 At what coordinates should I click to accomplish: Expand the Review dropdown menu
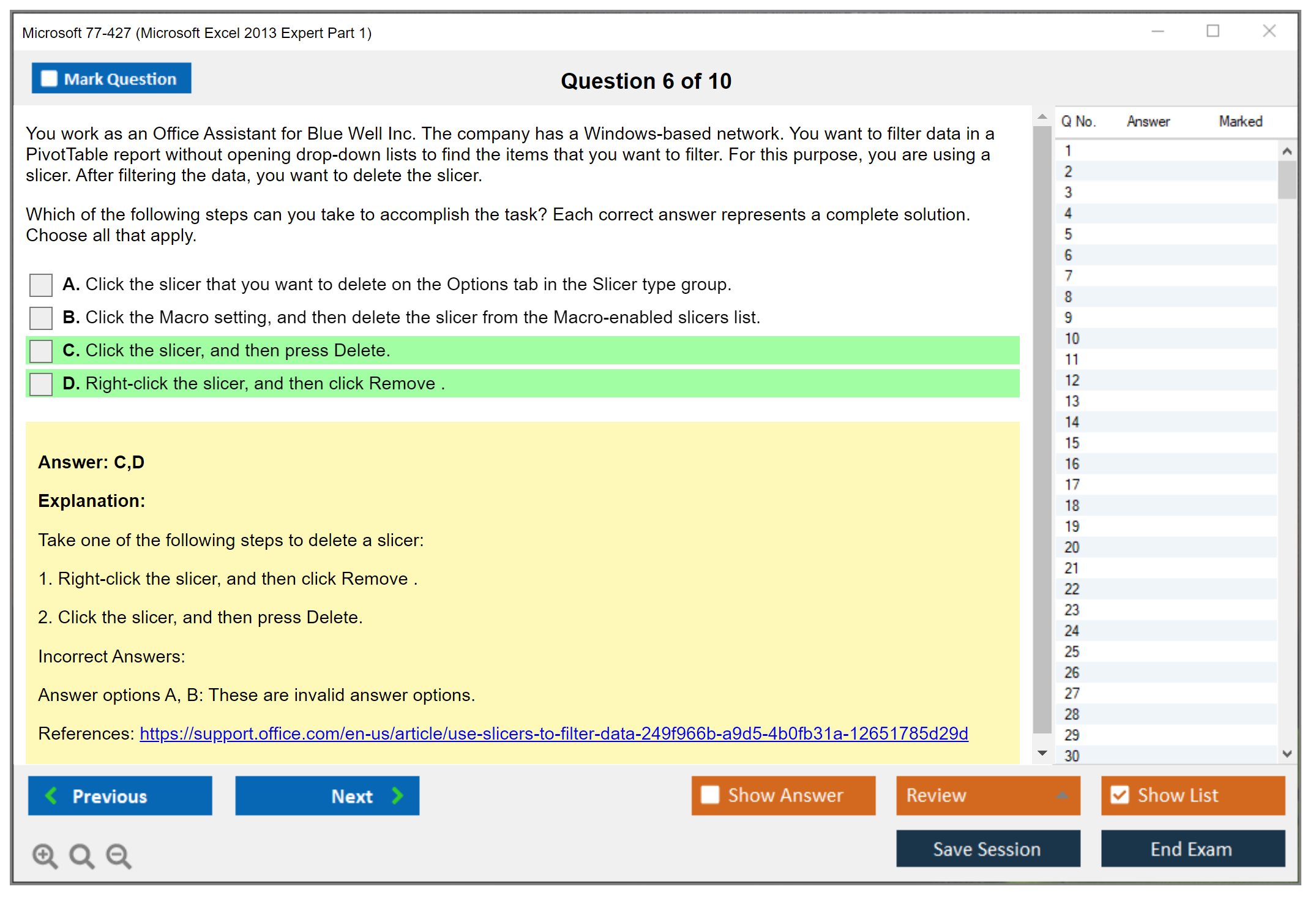pos(1062,795)
